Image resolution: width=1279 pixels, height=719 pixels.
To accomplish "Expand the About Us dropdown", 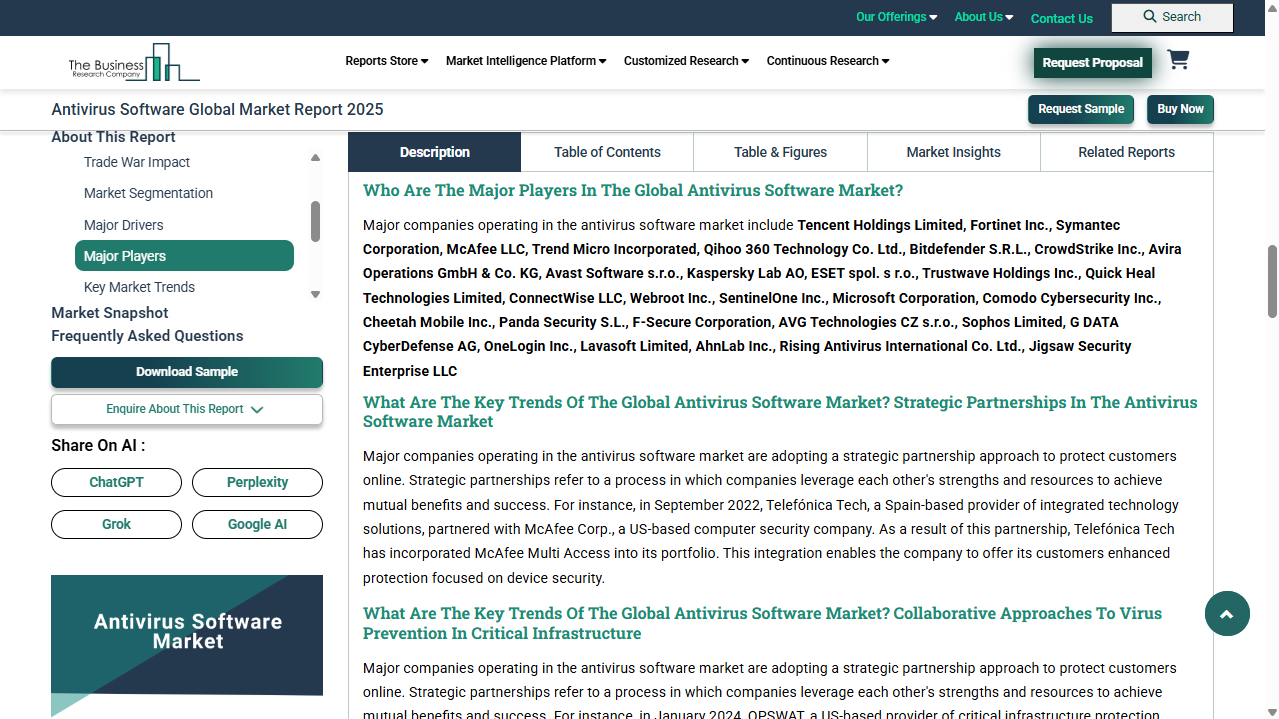I will 983,17.
